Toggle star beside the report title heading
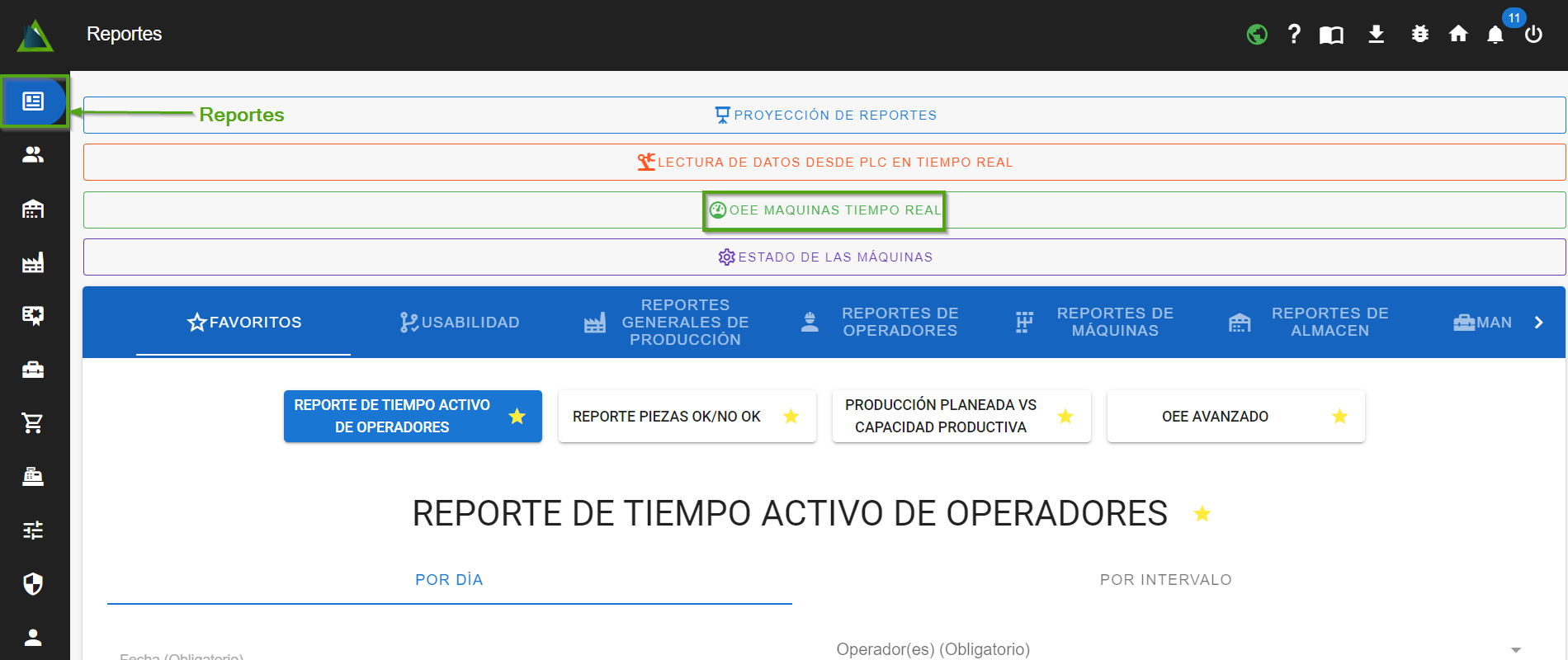 (x=1202, y=514)
